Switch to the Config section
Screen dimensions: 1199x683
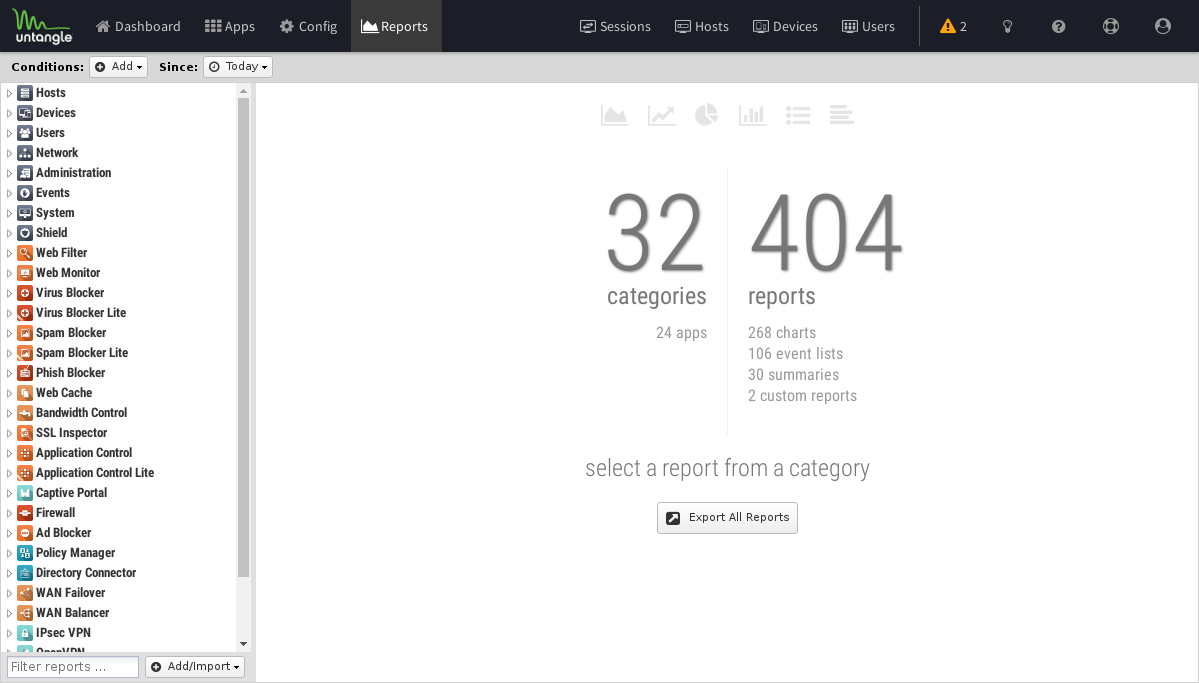(x=308, y=26)
